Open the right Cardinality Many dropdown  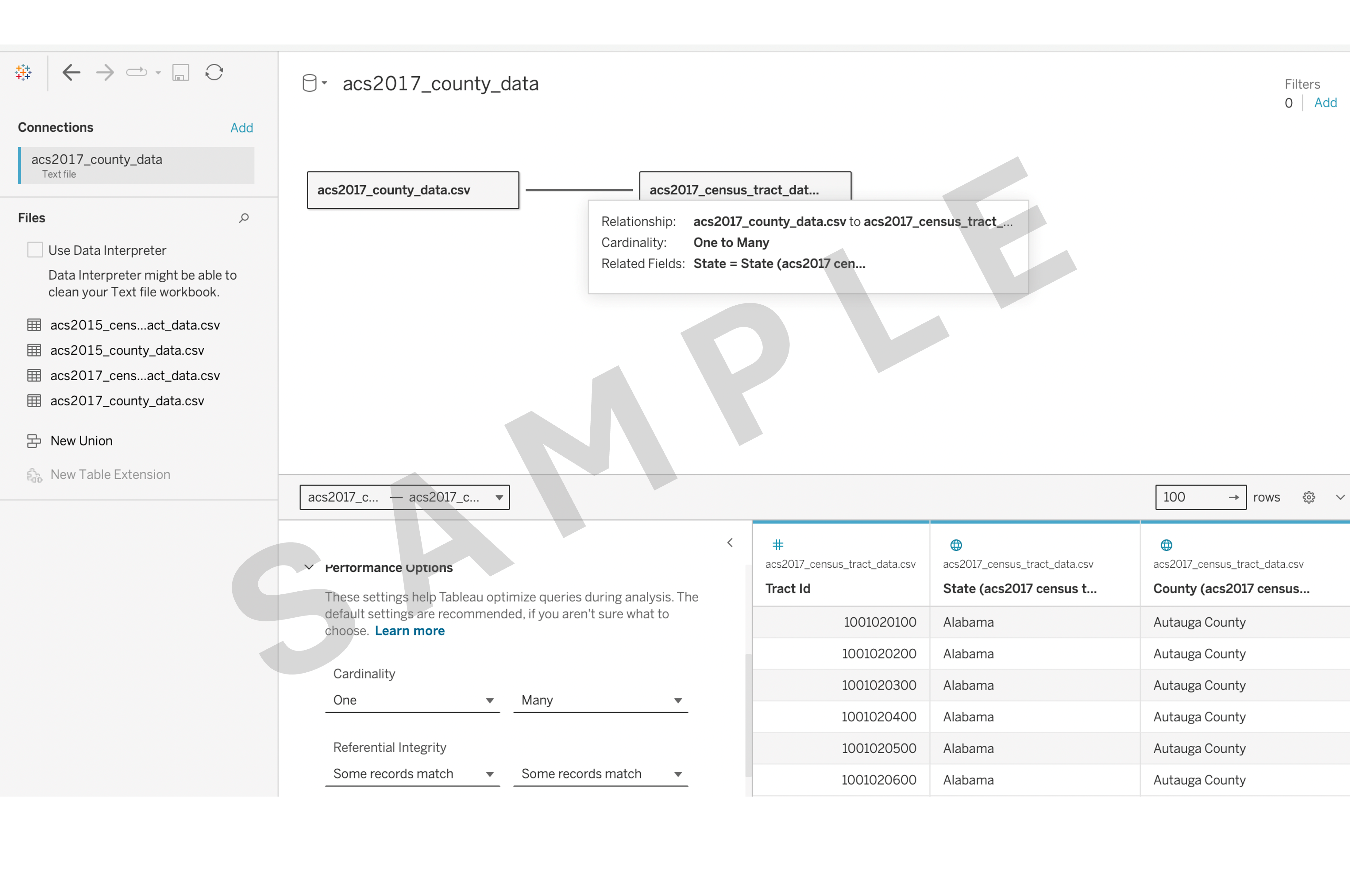tap(600, 700)
